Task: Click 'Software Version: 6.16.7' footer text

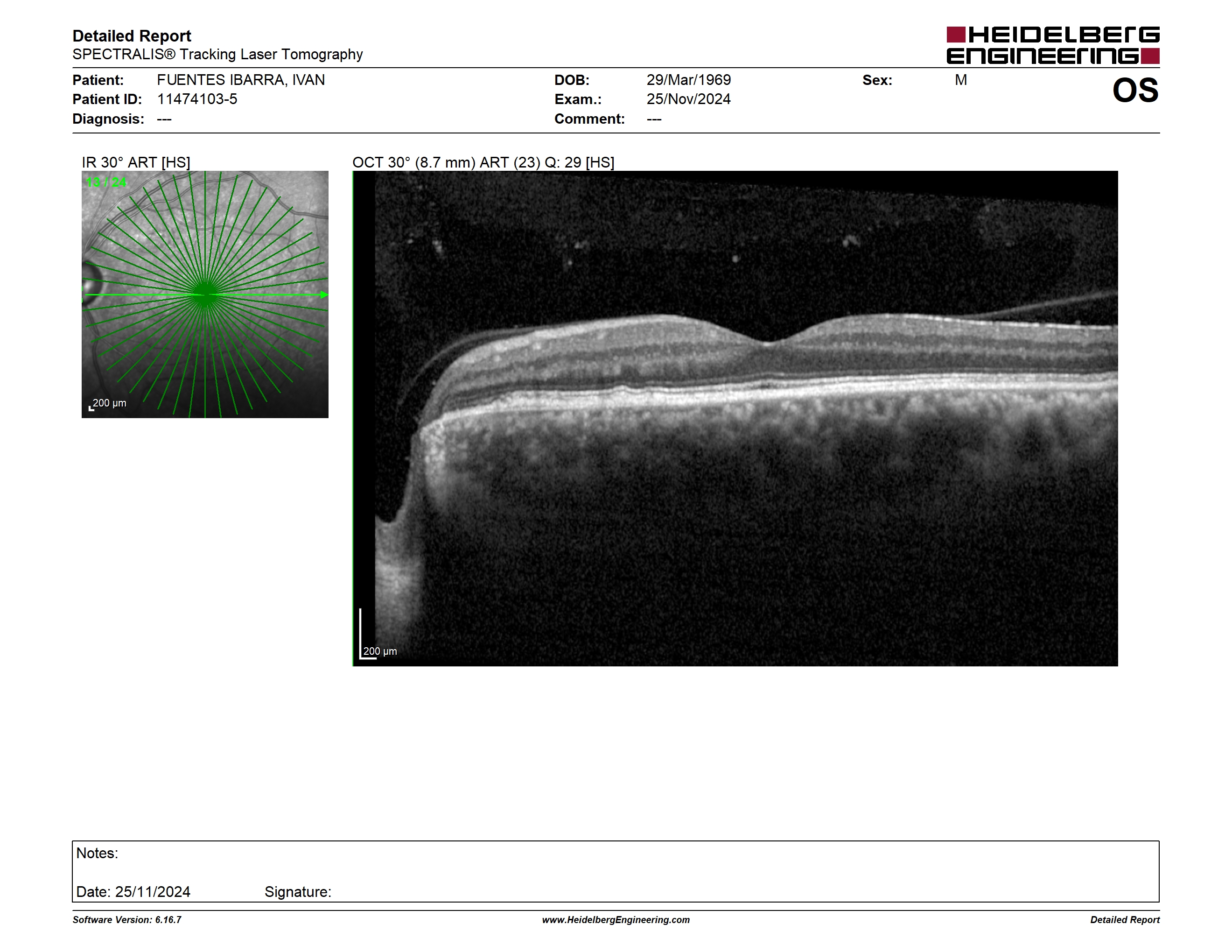Action: coord(127,920)
